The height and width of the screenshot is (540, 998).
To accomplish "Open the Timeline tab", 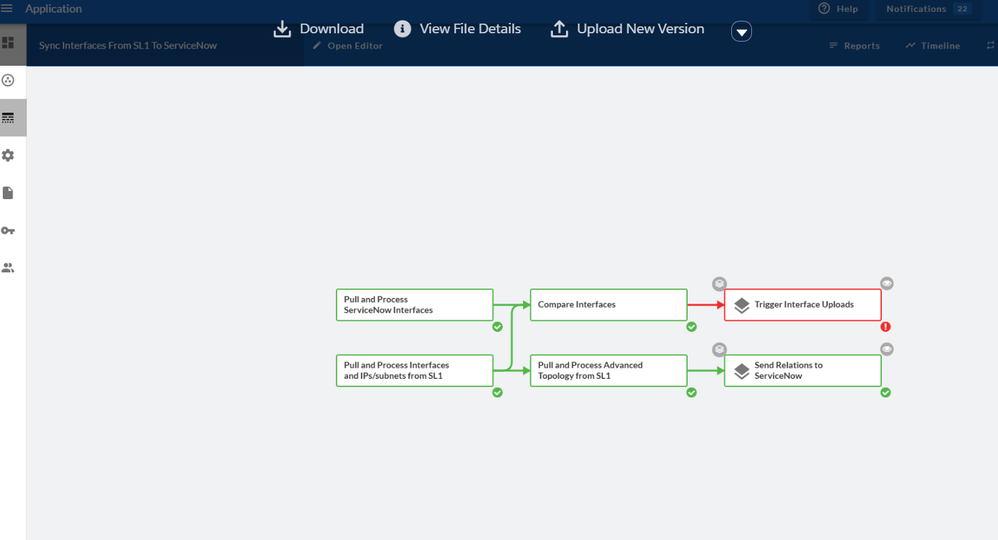I will tap(933, 46).
